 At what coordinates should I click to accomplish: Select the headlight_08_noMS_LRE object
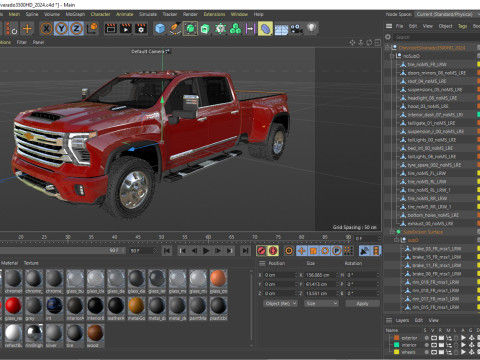point(432,98)
